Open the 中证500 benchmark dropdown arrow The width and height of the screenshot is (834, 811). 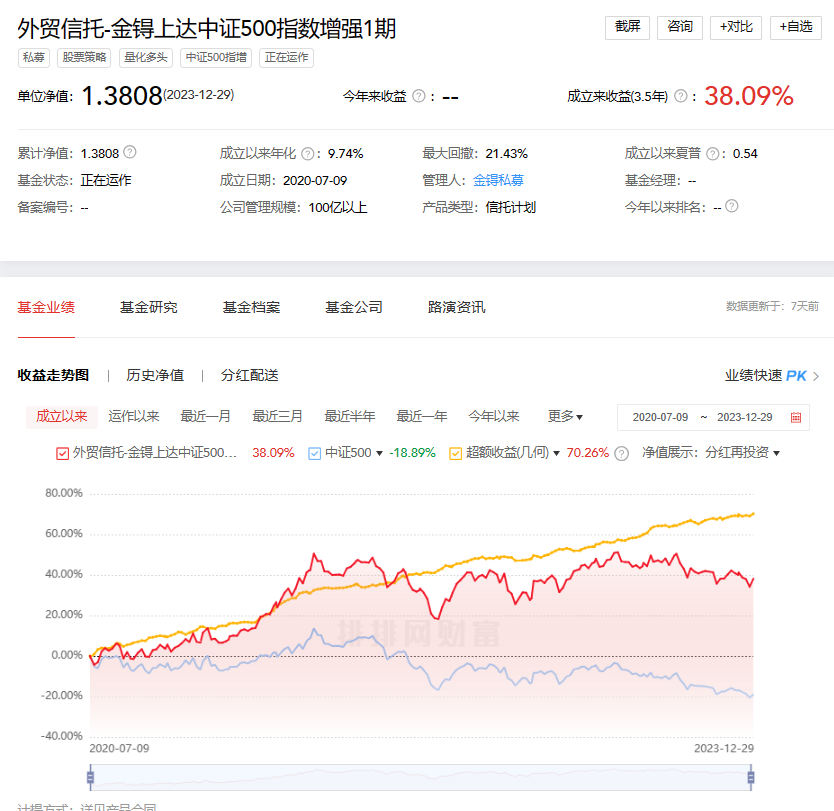[379, 454]
